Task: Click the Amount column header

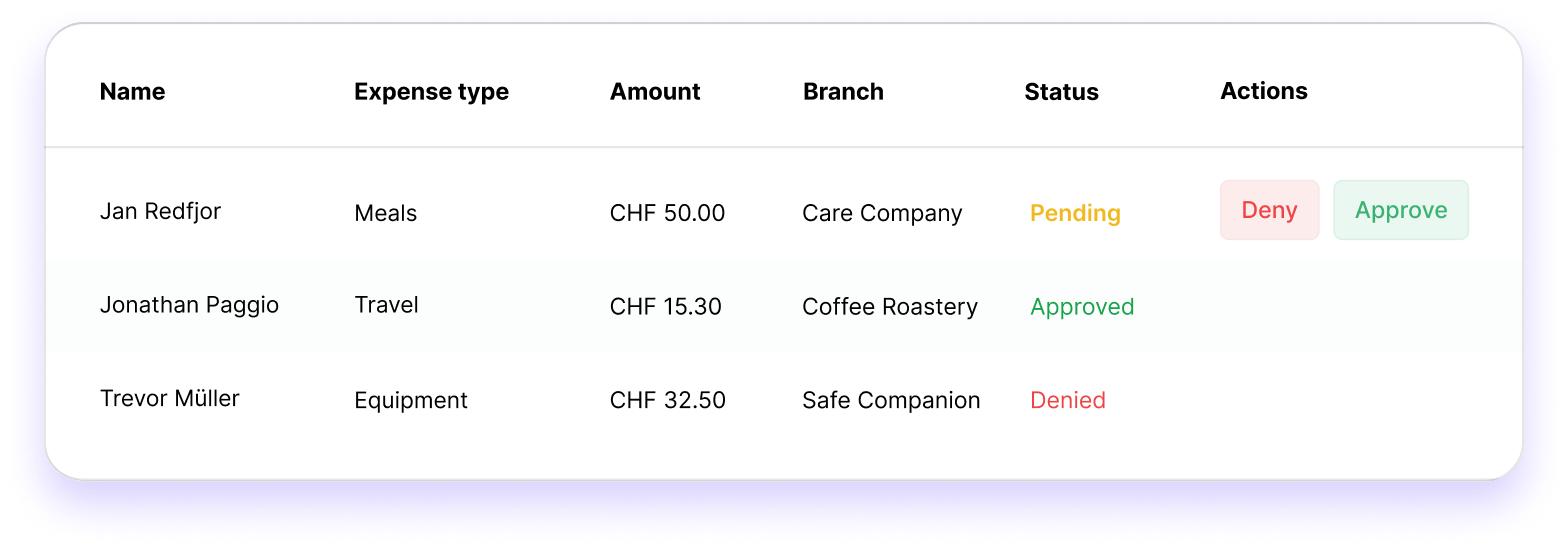Action: [x=655, y=92]
